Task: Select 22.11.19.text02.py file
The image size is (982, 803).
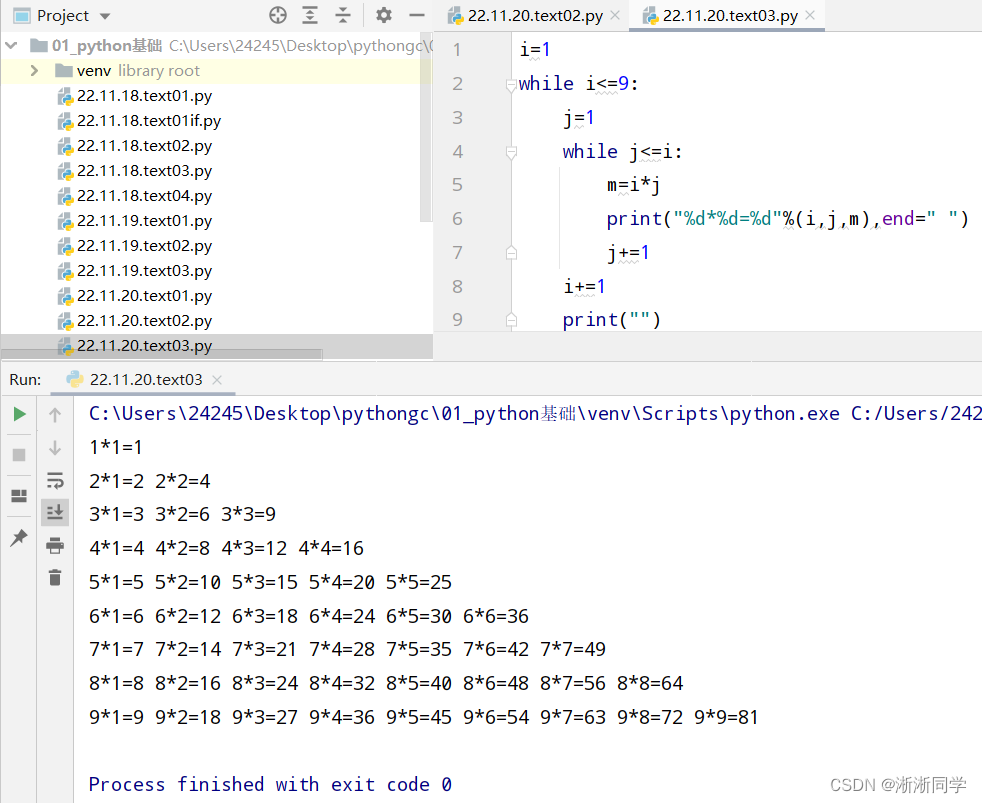Action: (144, 246)
